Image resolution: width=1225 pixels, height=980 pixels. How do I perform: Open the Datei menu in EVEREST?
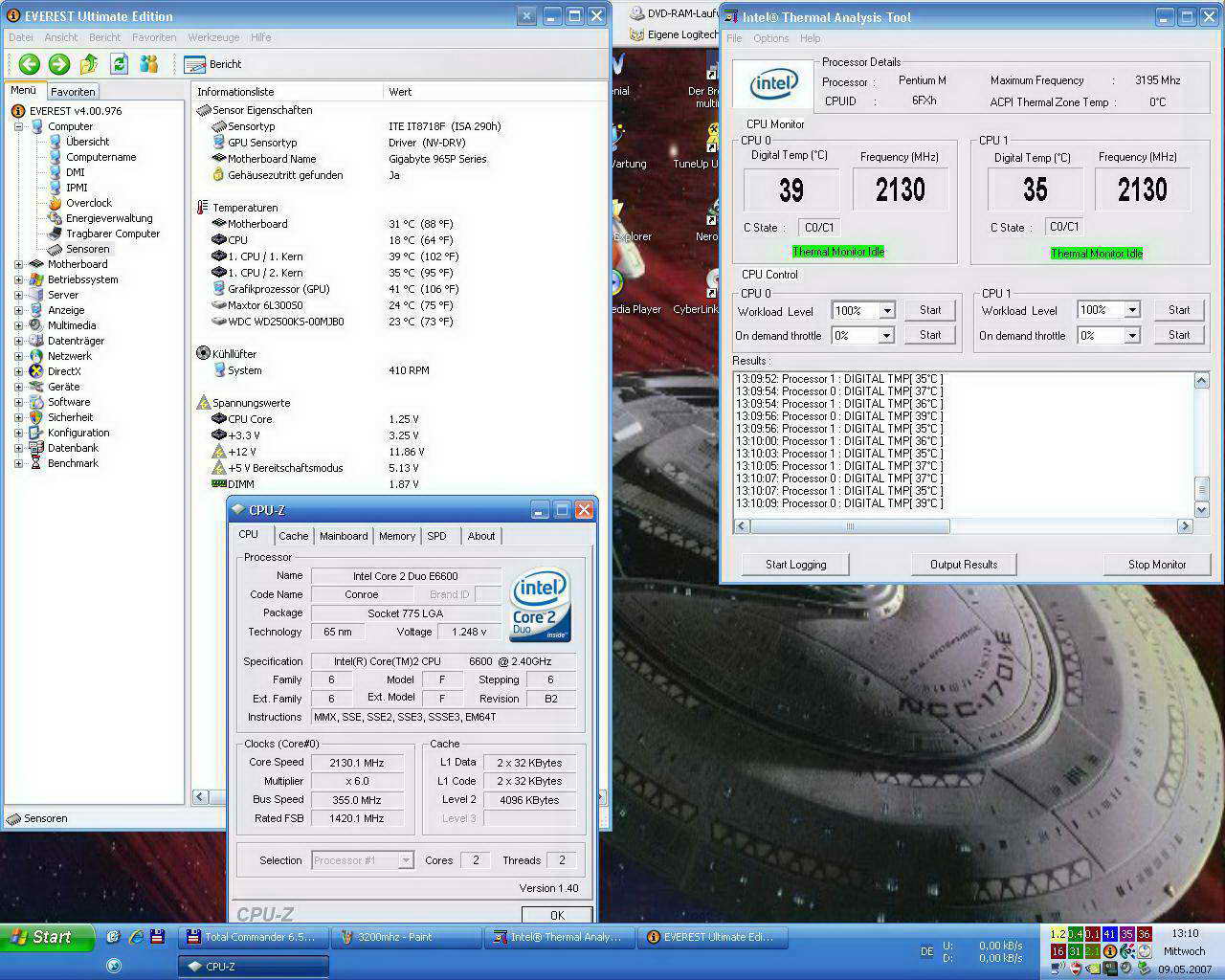(x=20, y=37)
